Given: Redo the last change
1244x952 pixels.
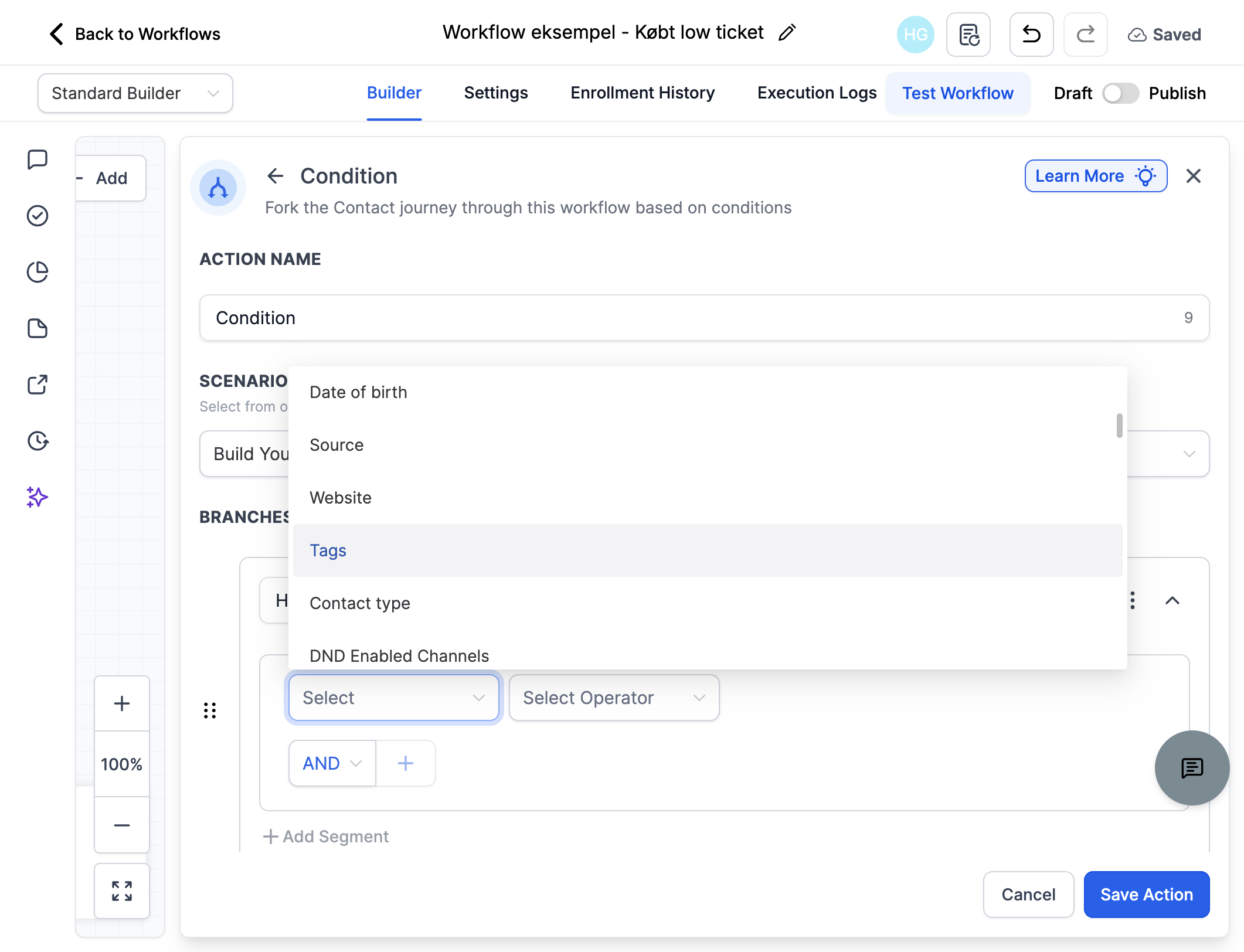Looking at the screenshot, I should point(1085,35).
